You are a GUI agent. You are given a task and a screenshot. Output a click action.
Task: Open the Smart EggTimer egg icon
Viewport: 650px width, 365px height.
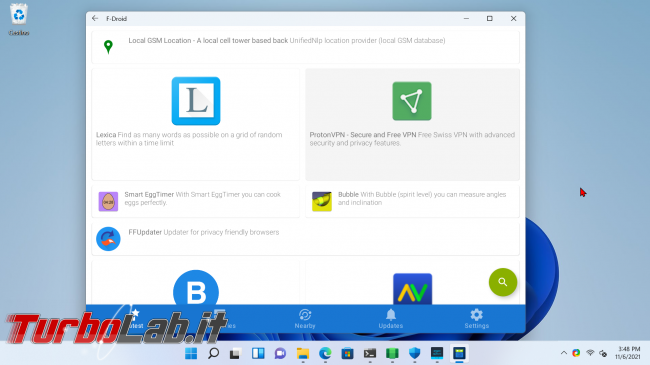click(108, 202)
